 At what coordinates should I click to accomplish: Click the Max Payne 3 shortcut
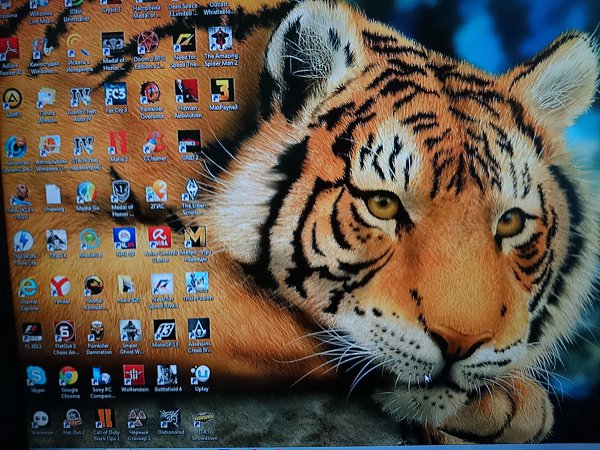(x=221, y=90)
